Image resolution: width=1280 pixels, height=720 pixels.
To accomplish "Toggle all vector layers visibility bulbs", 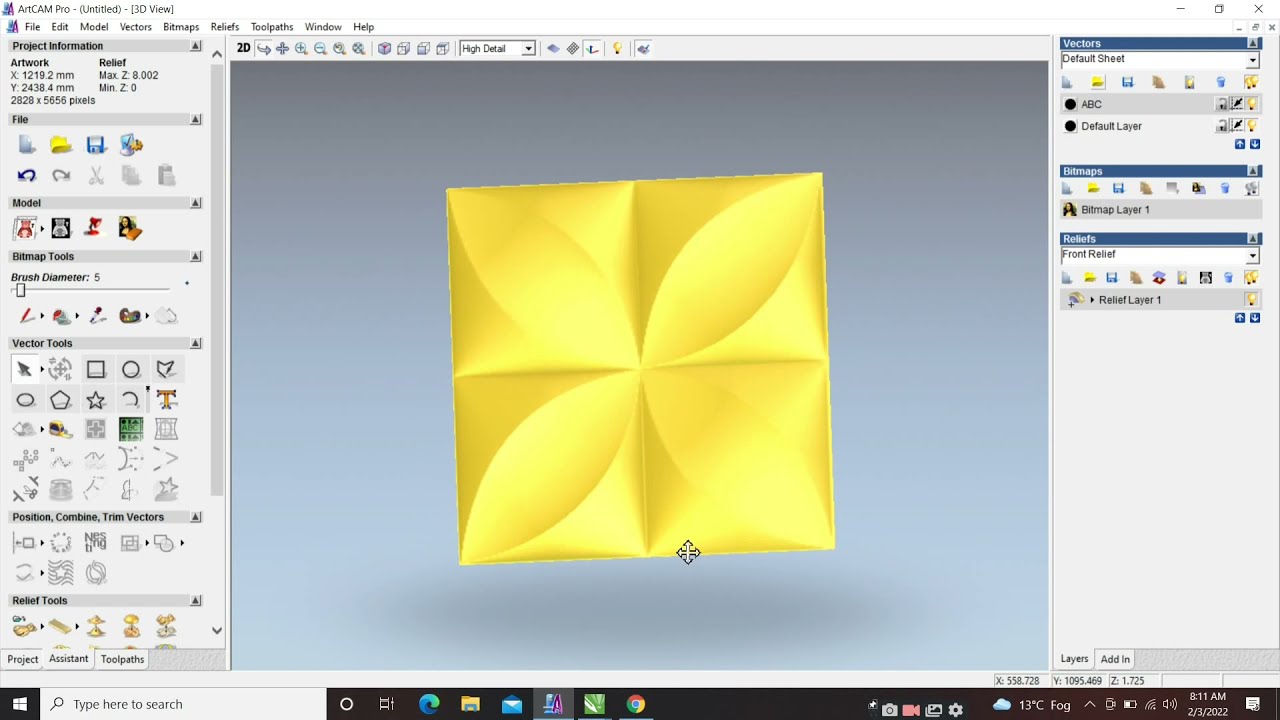I will point(1251,82).
